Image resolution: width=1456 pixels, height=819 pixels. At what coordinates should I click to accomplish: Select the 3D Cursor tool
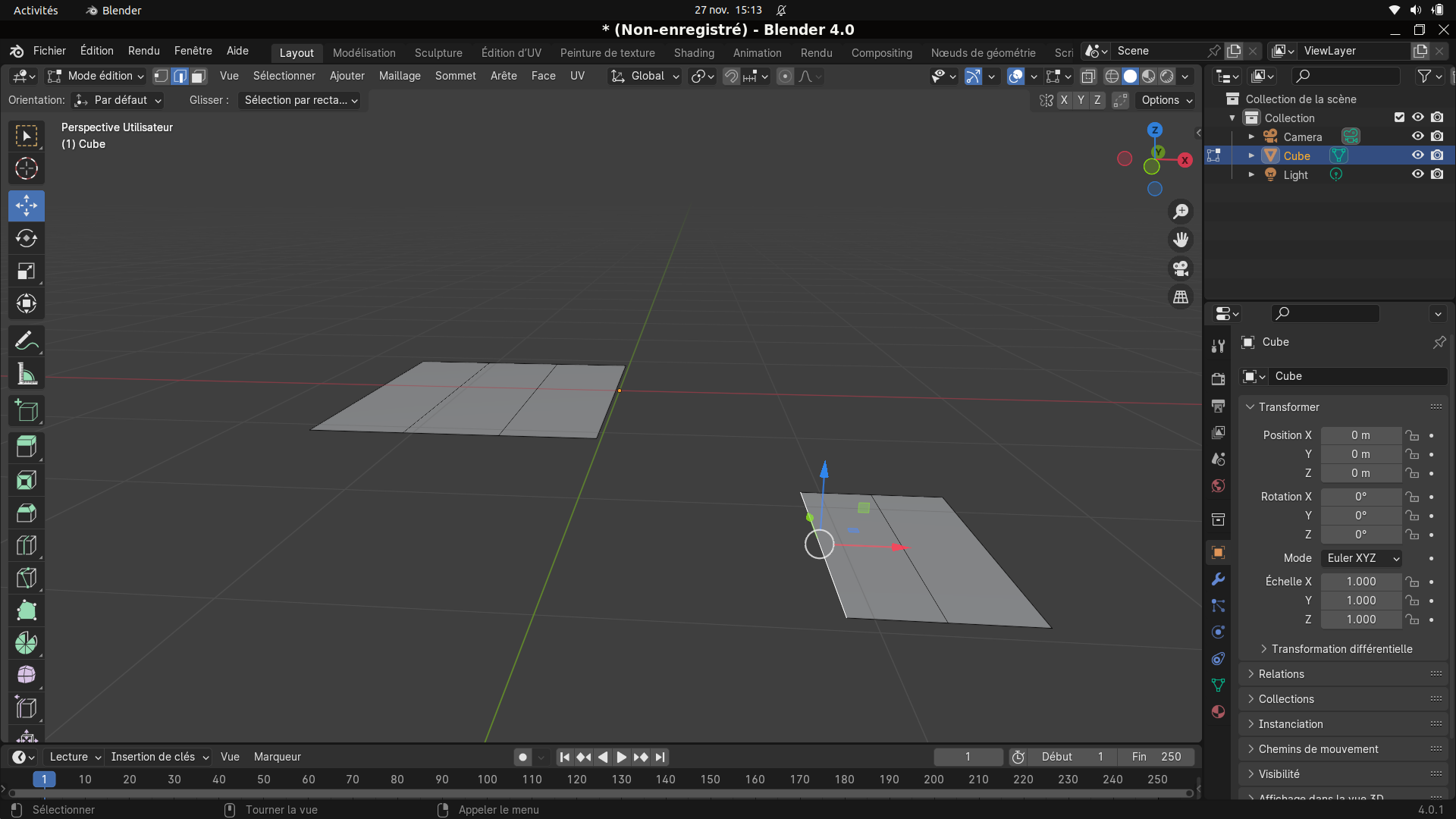[x=27, y=168]
